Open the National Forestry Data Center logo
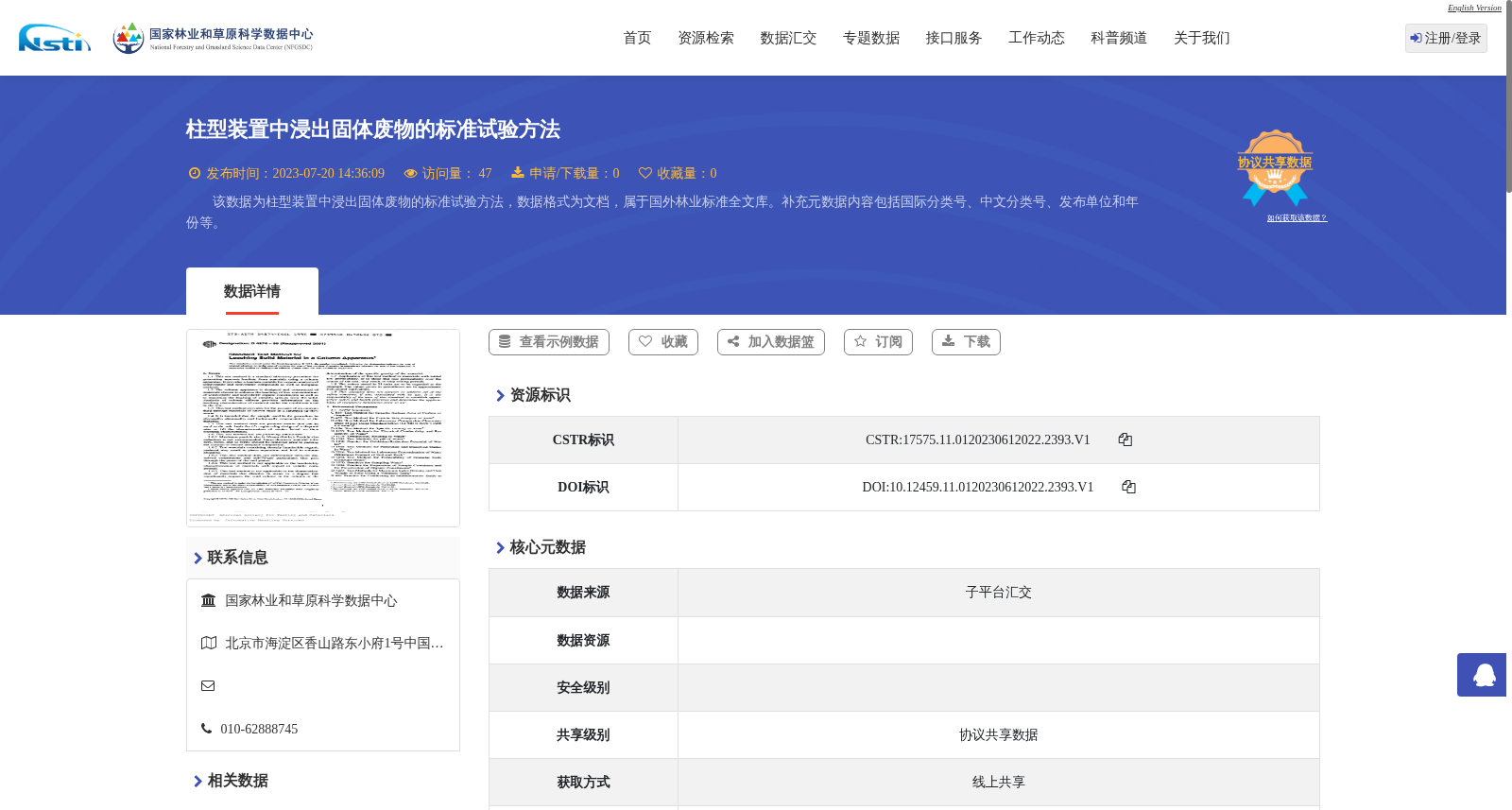 (x=213, y=38)
